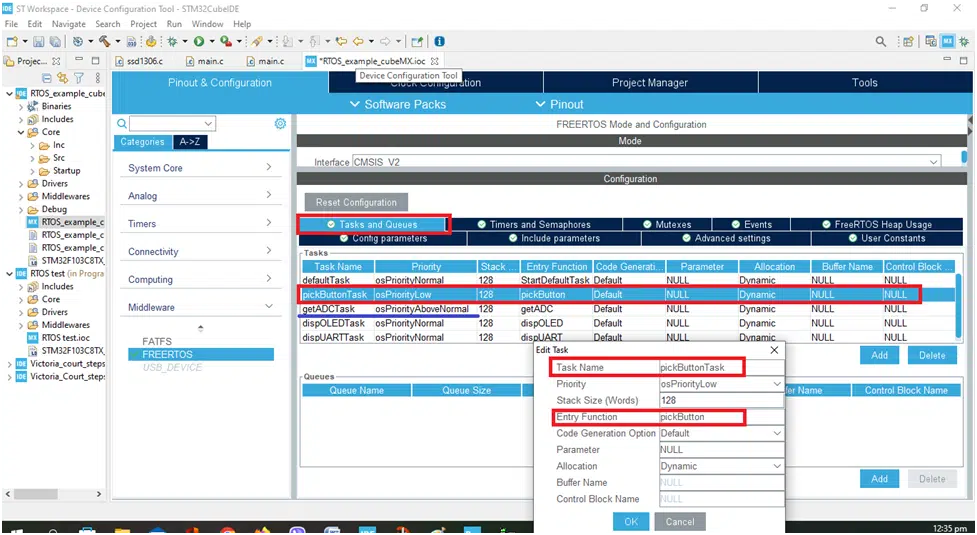This screenshot has width=977, height=535.
Task: Open the File menu
Action: click(11, 24)
